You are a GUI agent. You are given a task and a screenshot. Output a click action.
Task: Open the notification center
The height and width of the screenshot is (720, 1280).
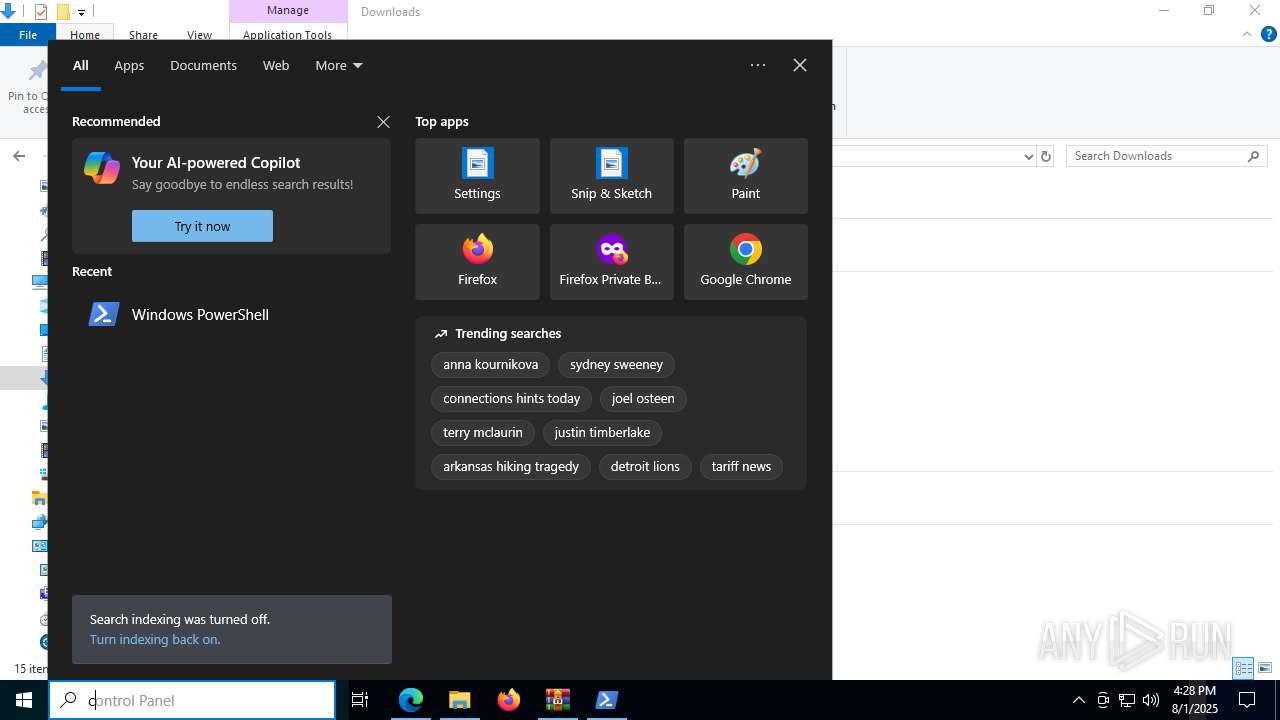click(x=1247, y=700)
